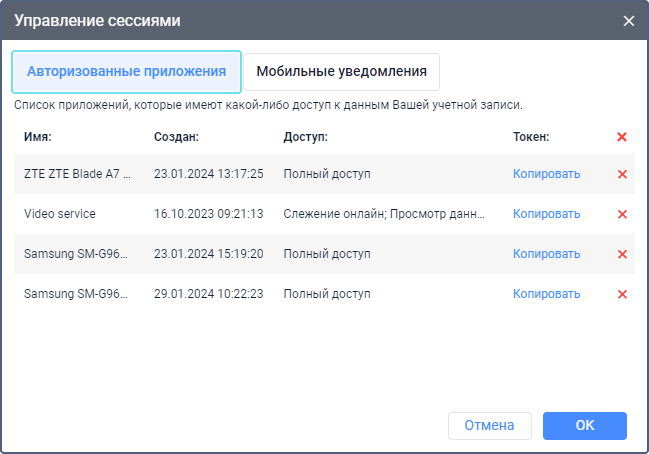Copy the token for ZTE Blade A7

[546, 174]
